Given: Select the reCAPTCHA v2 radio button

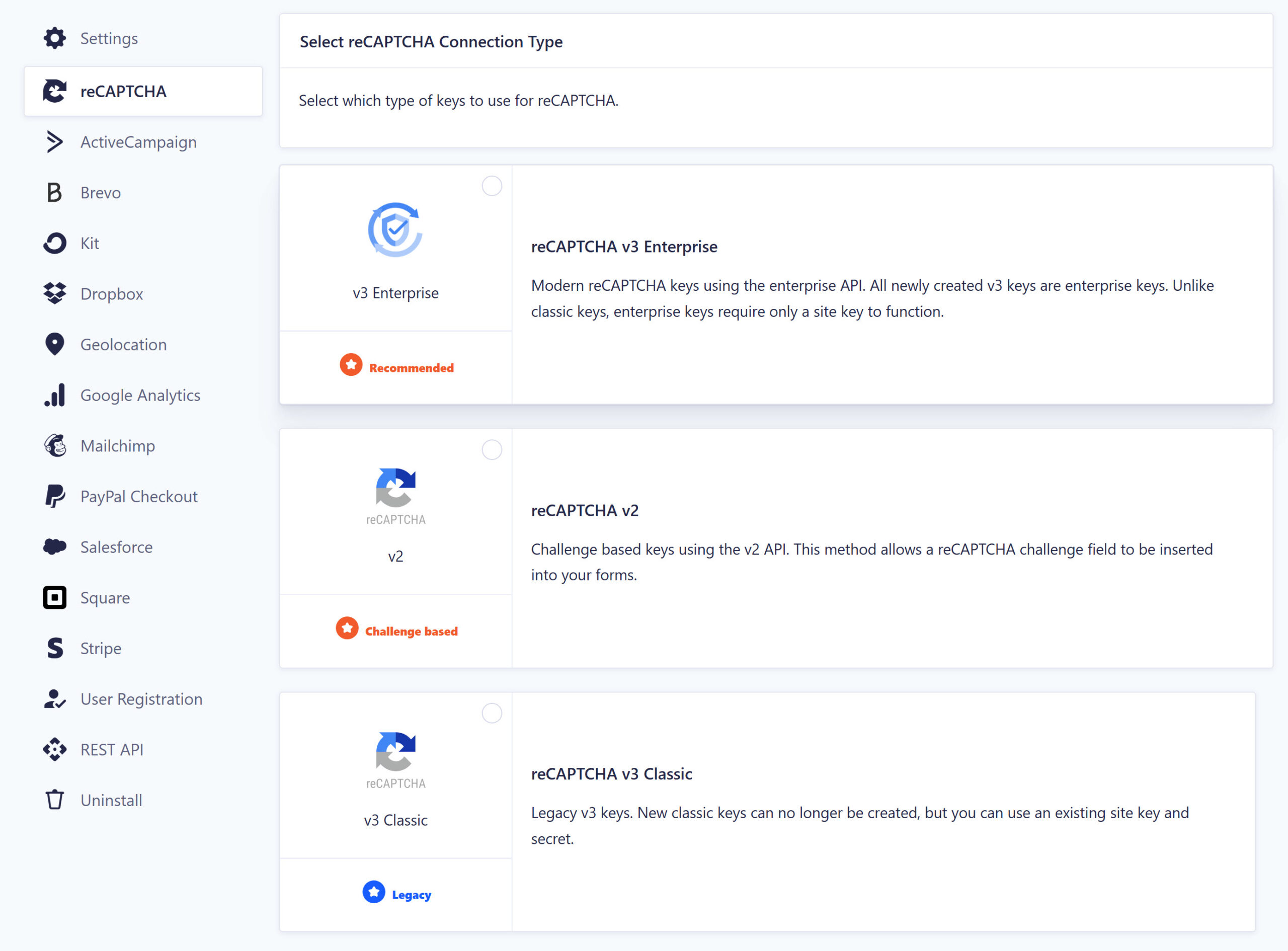Looking at the screenshot, I should tap(492, 450).
